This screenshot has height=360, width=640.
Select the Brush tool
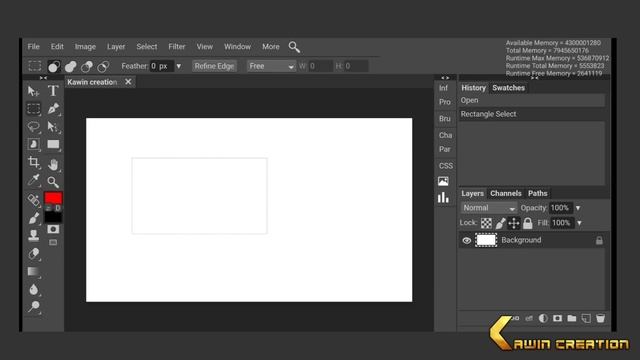(x=33, y=218)
